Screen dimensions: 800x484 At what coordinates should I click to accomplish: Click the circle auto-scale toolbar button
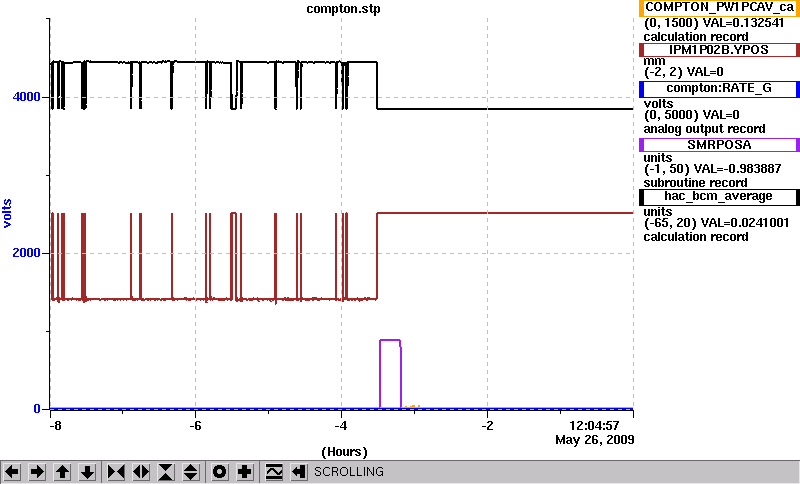220,472
